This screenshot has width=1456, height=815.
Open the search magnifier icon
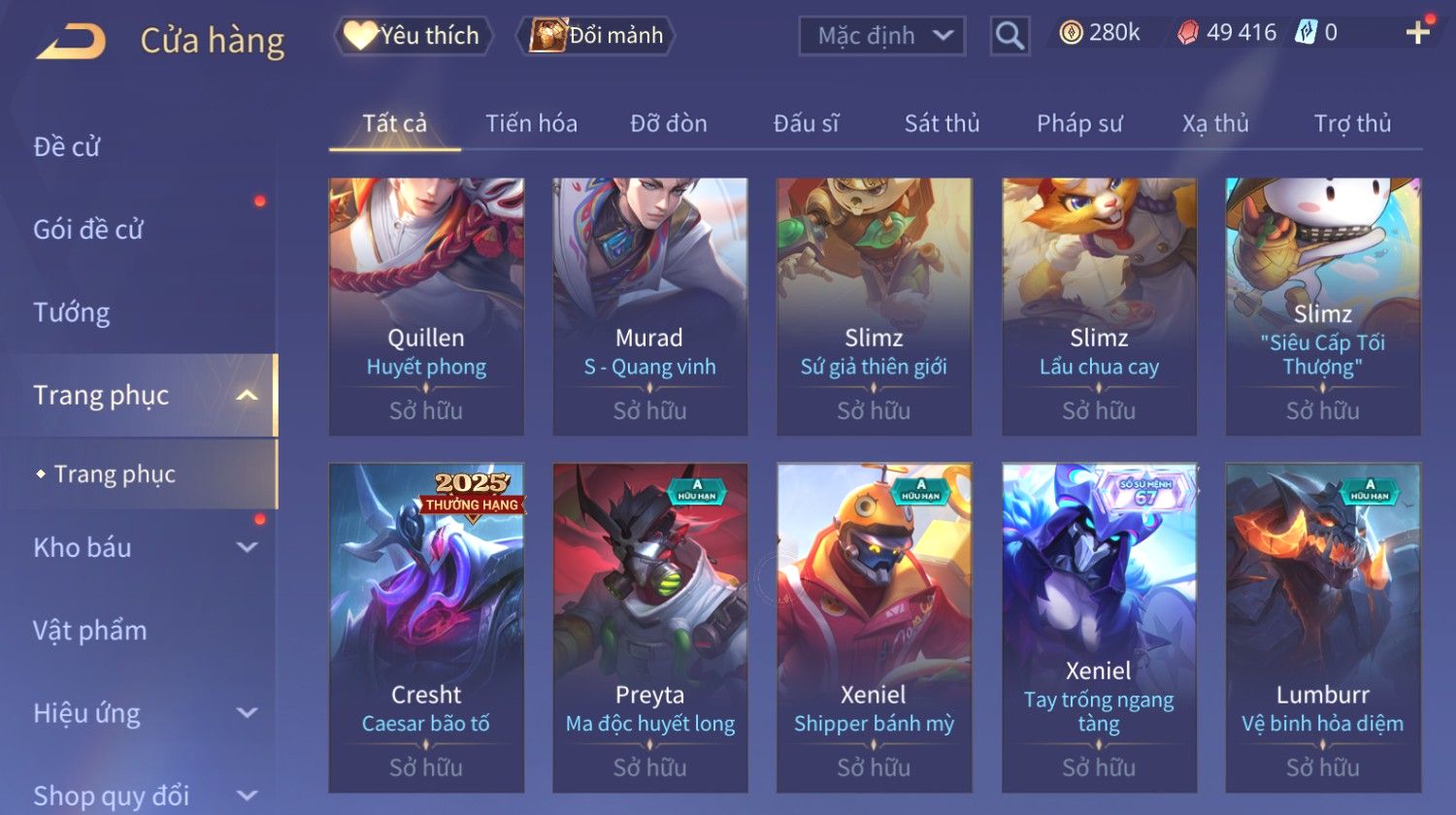1009,36
